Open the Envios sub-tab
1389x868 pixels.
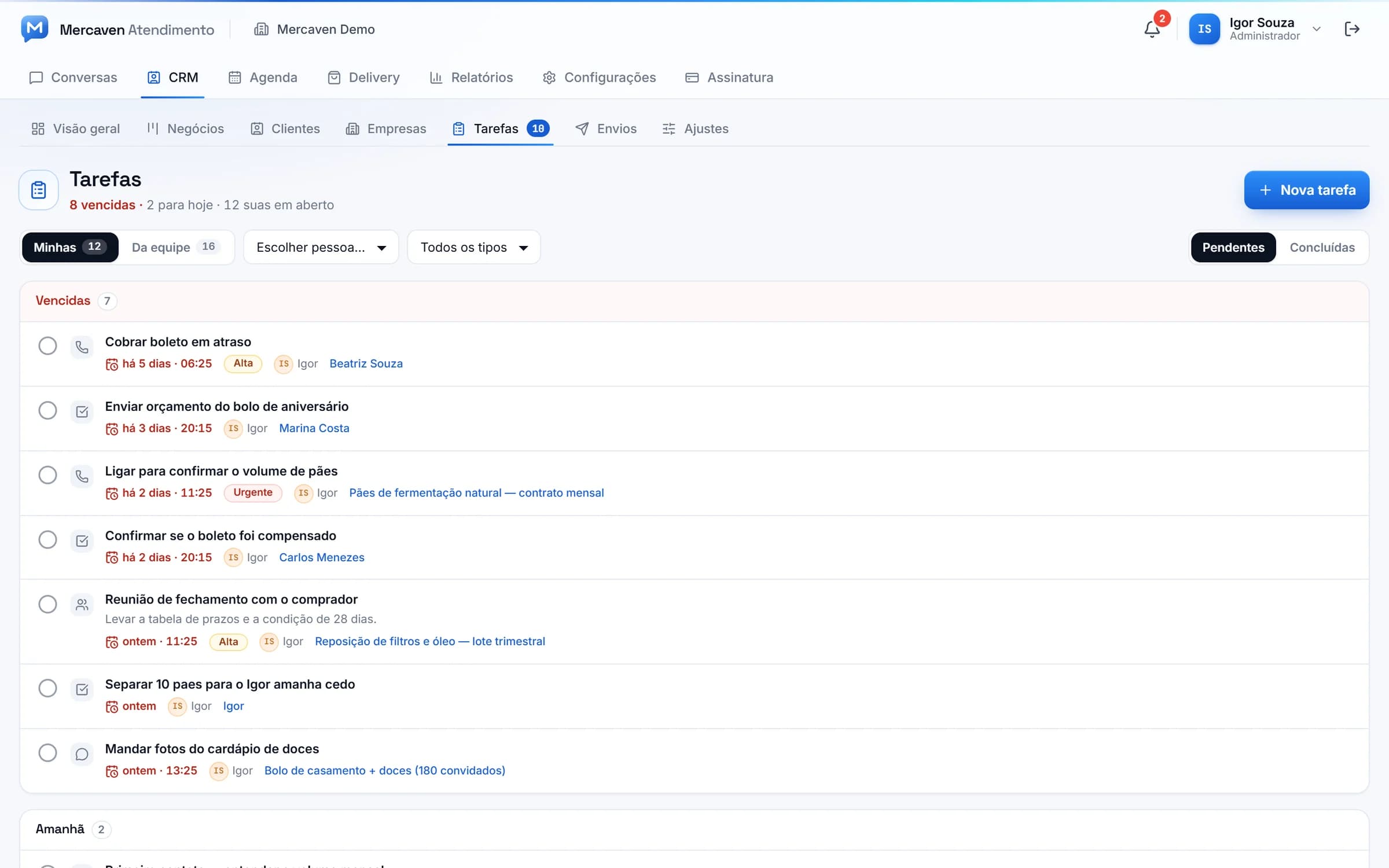pos(605,128)
